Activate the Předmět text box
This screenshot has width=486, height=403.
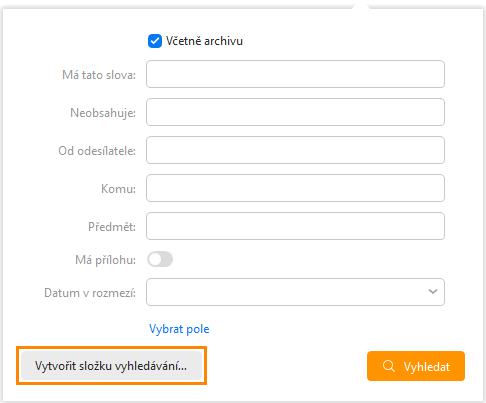[295, 226]
